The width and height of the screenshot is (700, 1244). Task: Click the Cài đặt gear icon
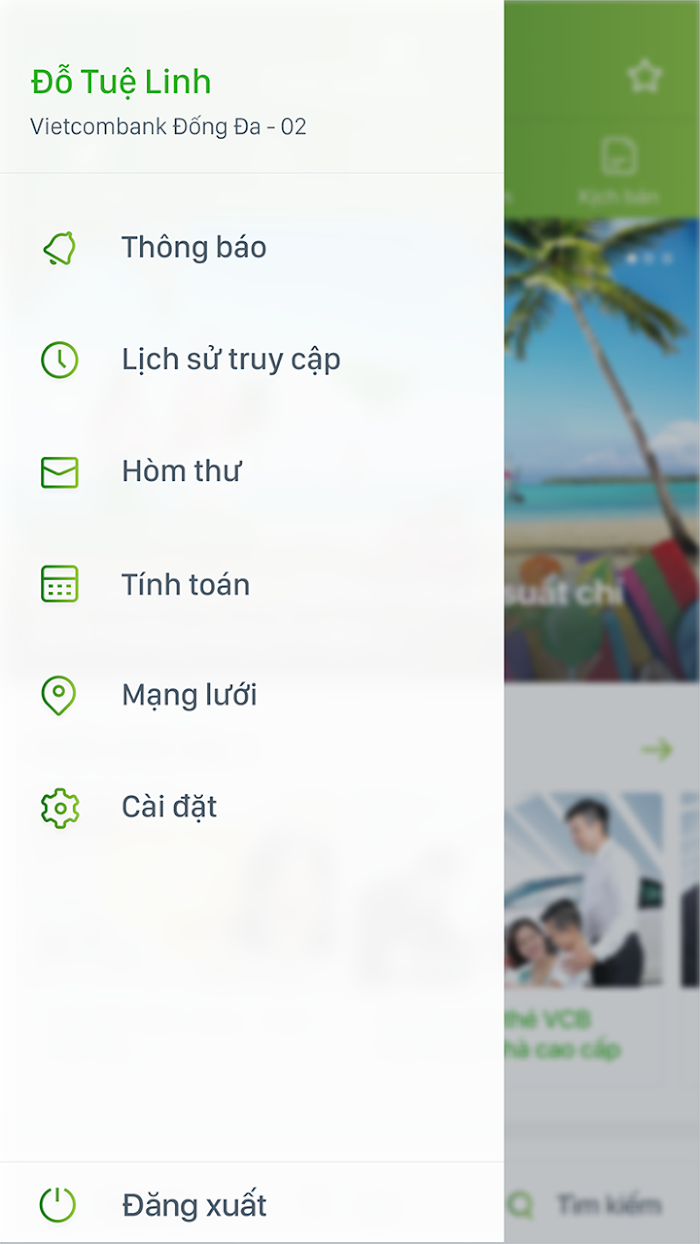tap(59, 808)
